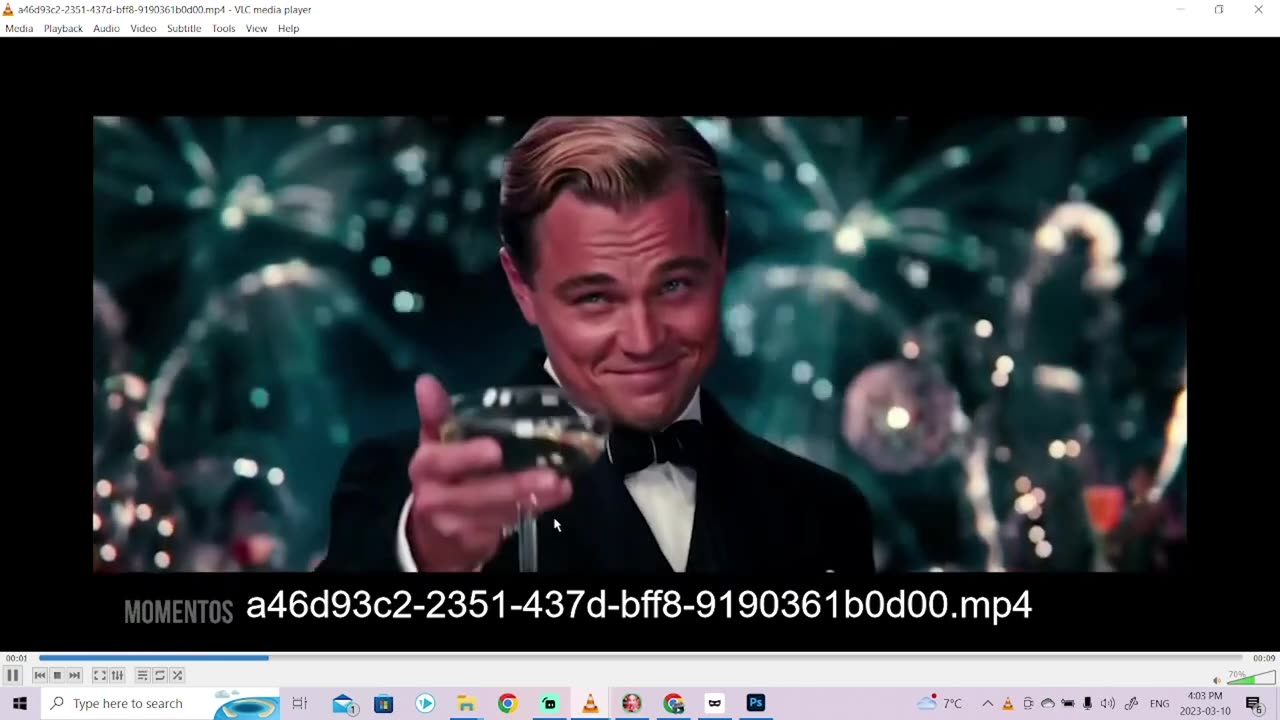The height and width of the screenshot is (720, 1280).
Task: Toggle fullscreen video mode
Action: coord(100,675)
